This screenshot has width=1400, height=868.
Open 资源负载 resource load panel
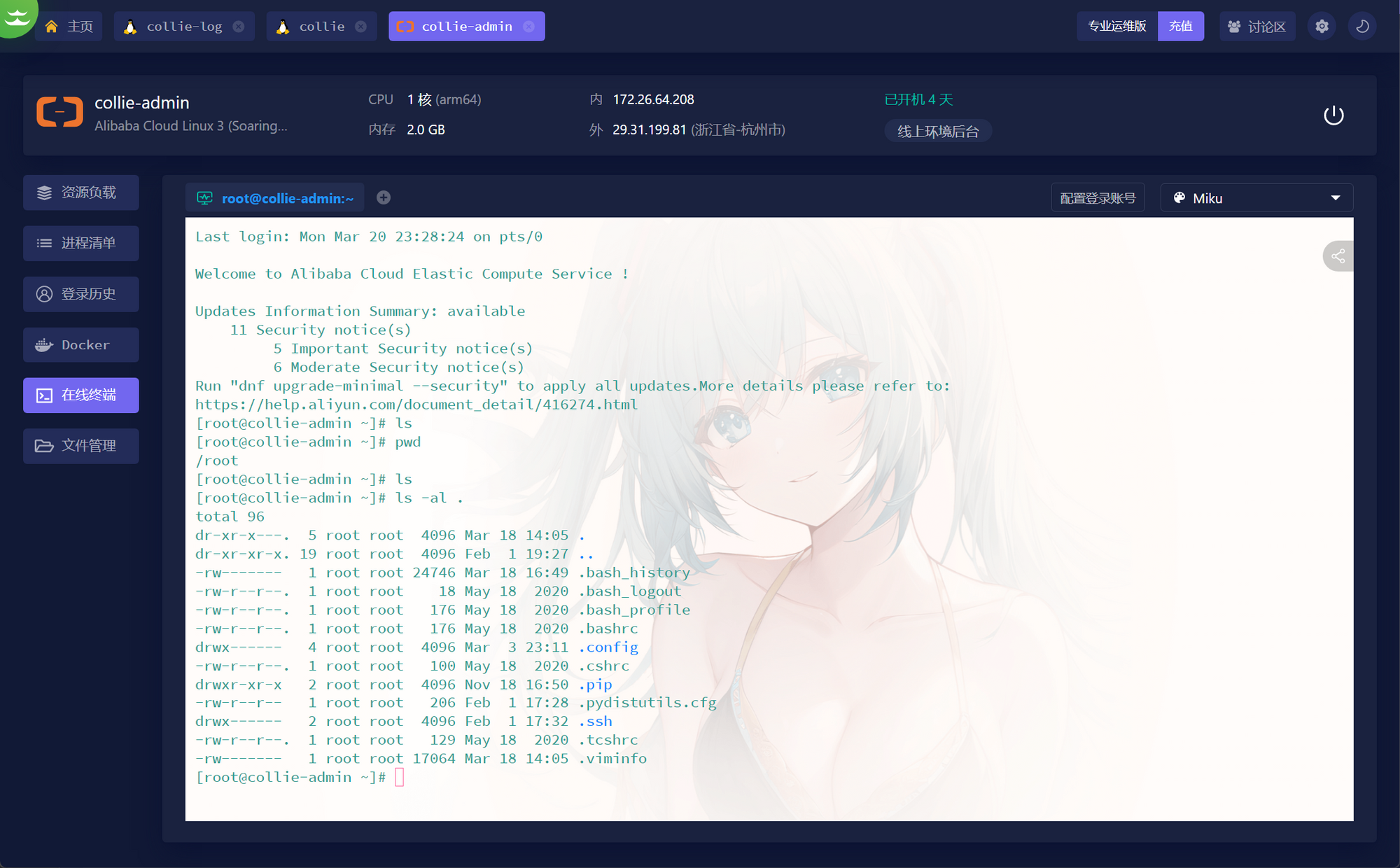coord(81,192)
